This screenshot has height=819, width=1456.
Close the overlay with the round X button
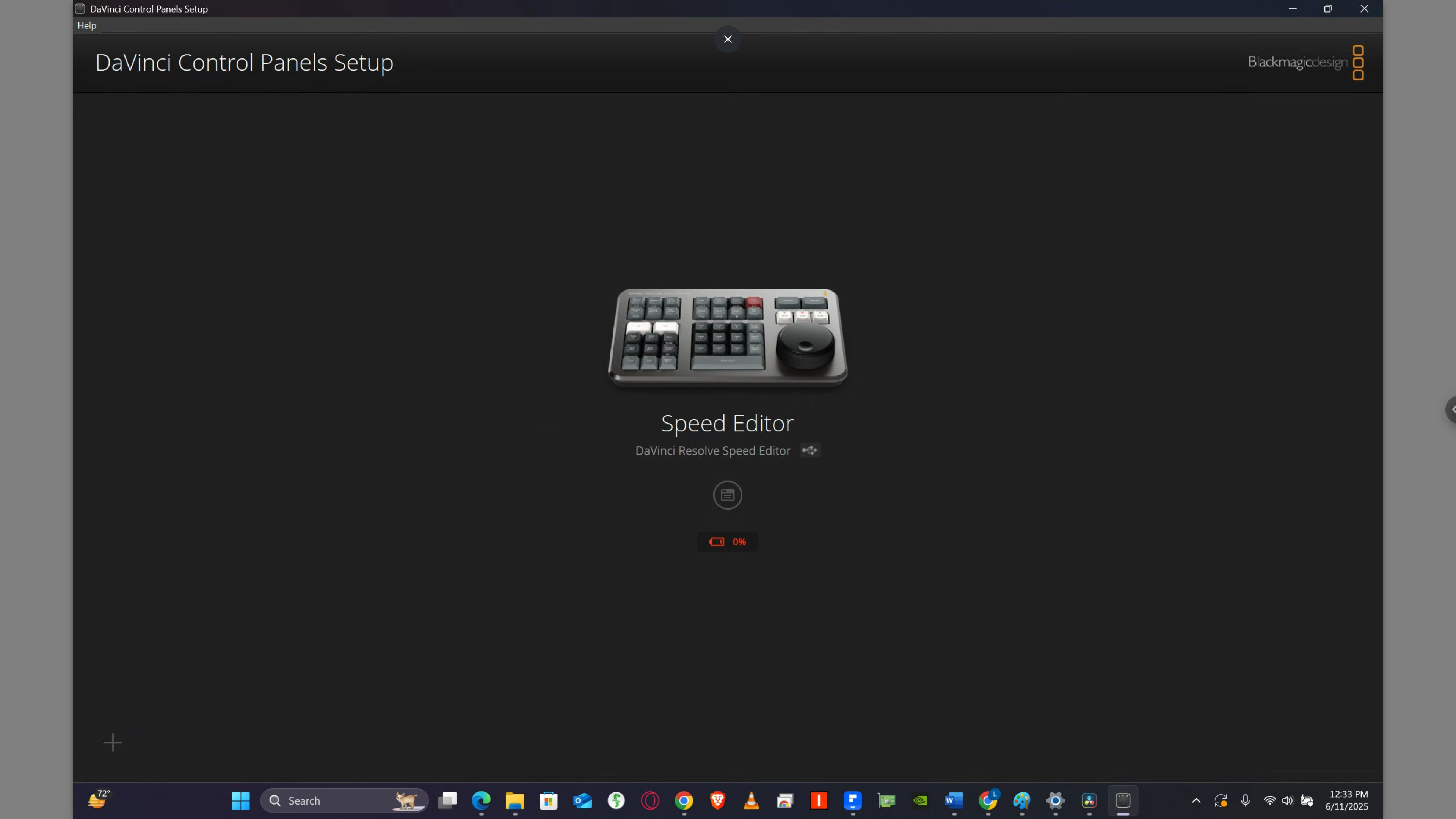click(728, 39)
